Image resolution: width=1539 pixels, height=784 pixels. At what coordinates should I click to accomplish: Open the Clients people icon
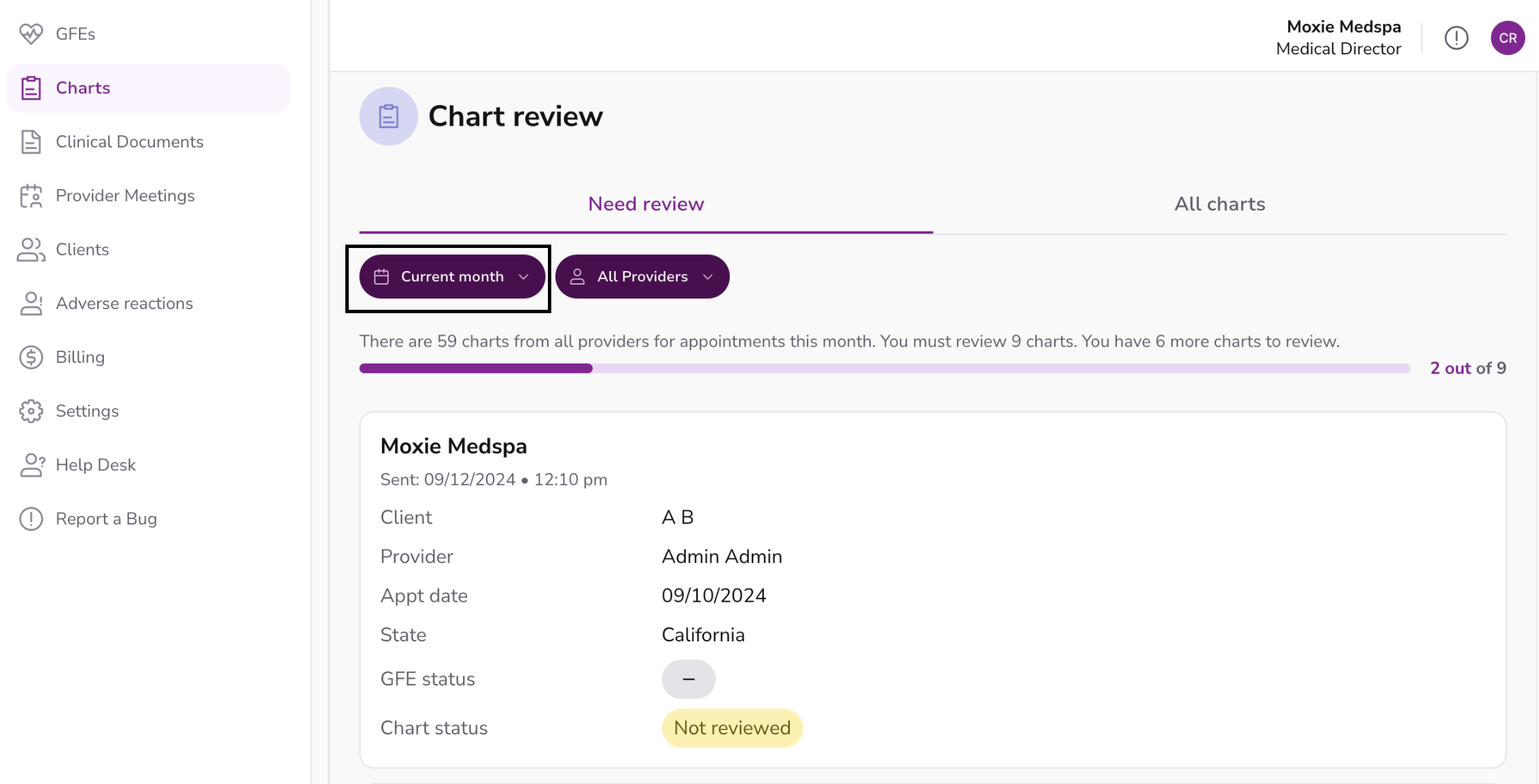31,249
